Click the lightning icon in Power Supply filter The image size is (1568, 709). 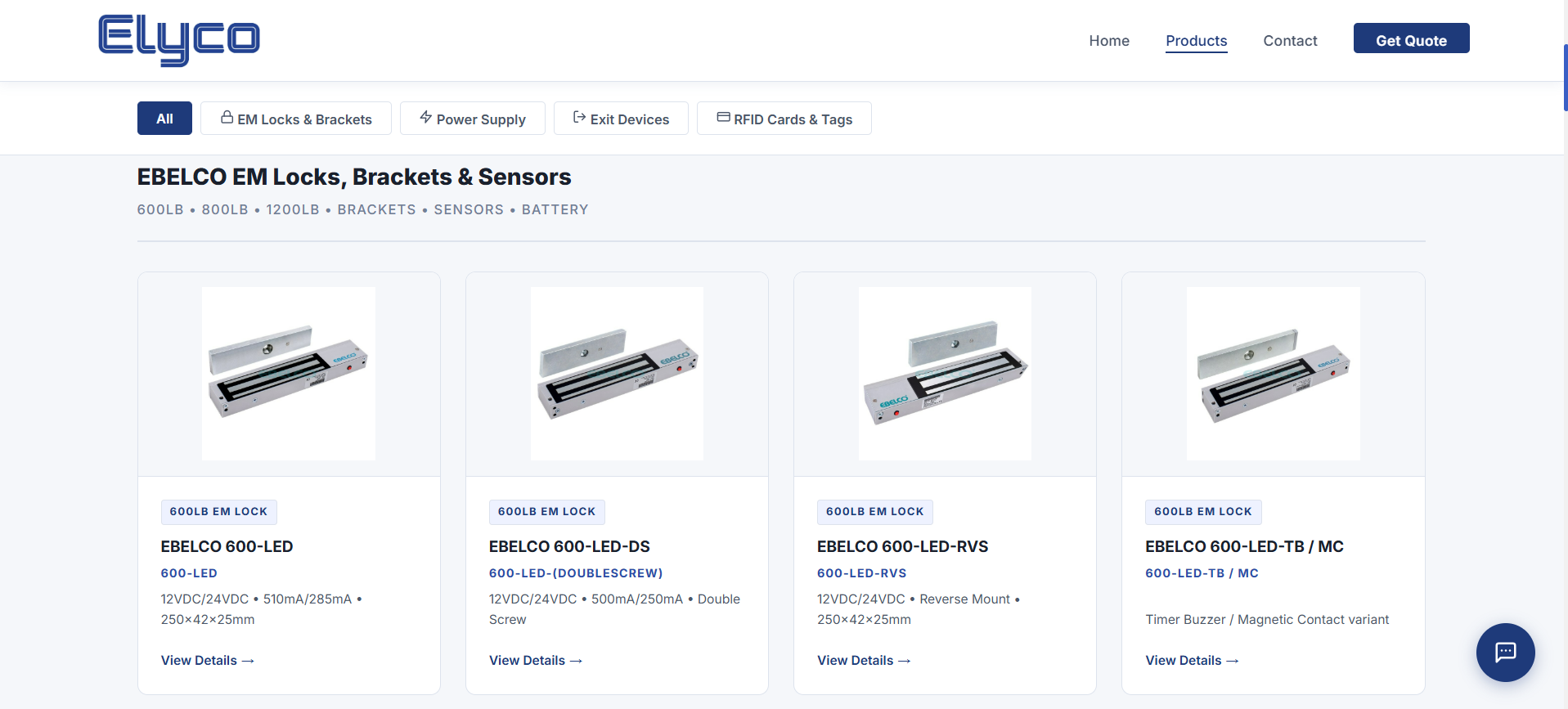[x=426, y=118]
